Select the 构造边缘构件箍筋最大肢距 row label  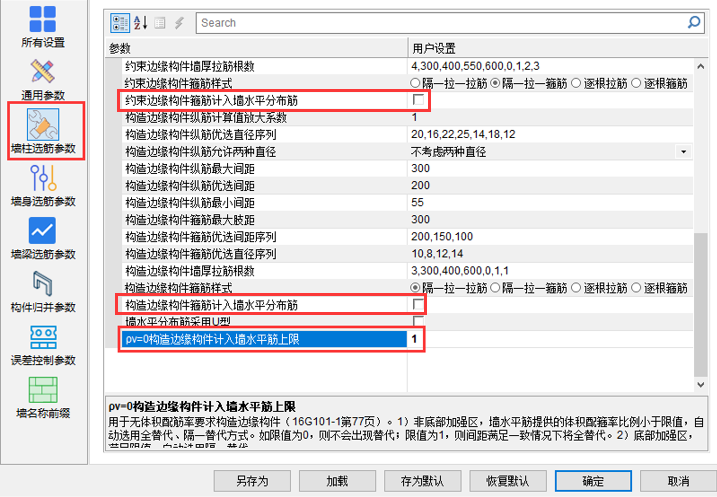190,220
